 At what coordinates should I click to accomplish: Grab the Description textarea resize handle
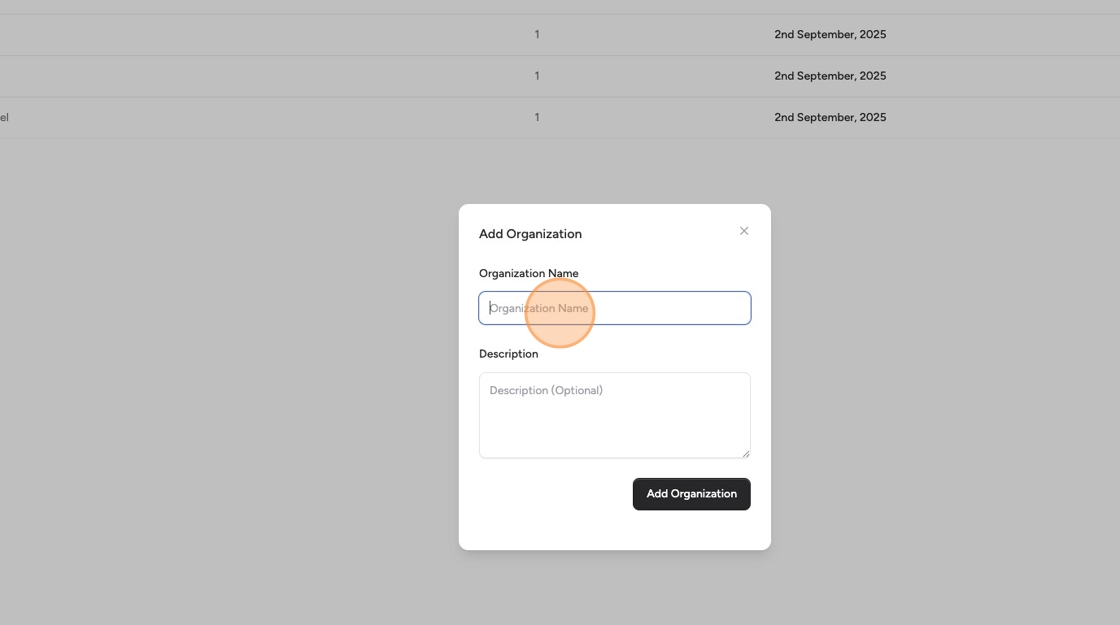click(745, 453)
